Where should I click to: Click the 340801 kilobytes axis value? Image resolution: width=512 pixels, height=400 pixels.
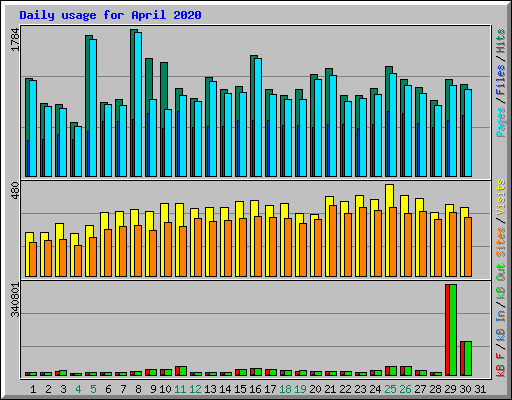pos(15,300)
